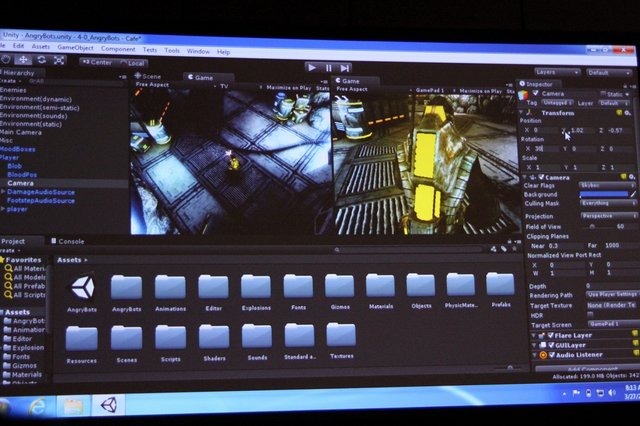Disable the Audio Listener checkbox
Image resolution: width=640 pixels, height=426 pixels.
point(552,355)
